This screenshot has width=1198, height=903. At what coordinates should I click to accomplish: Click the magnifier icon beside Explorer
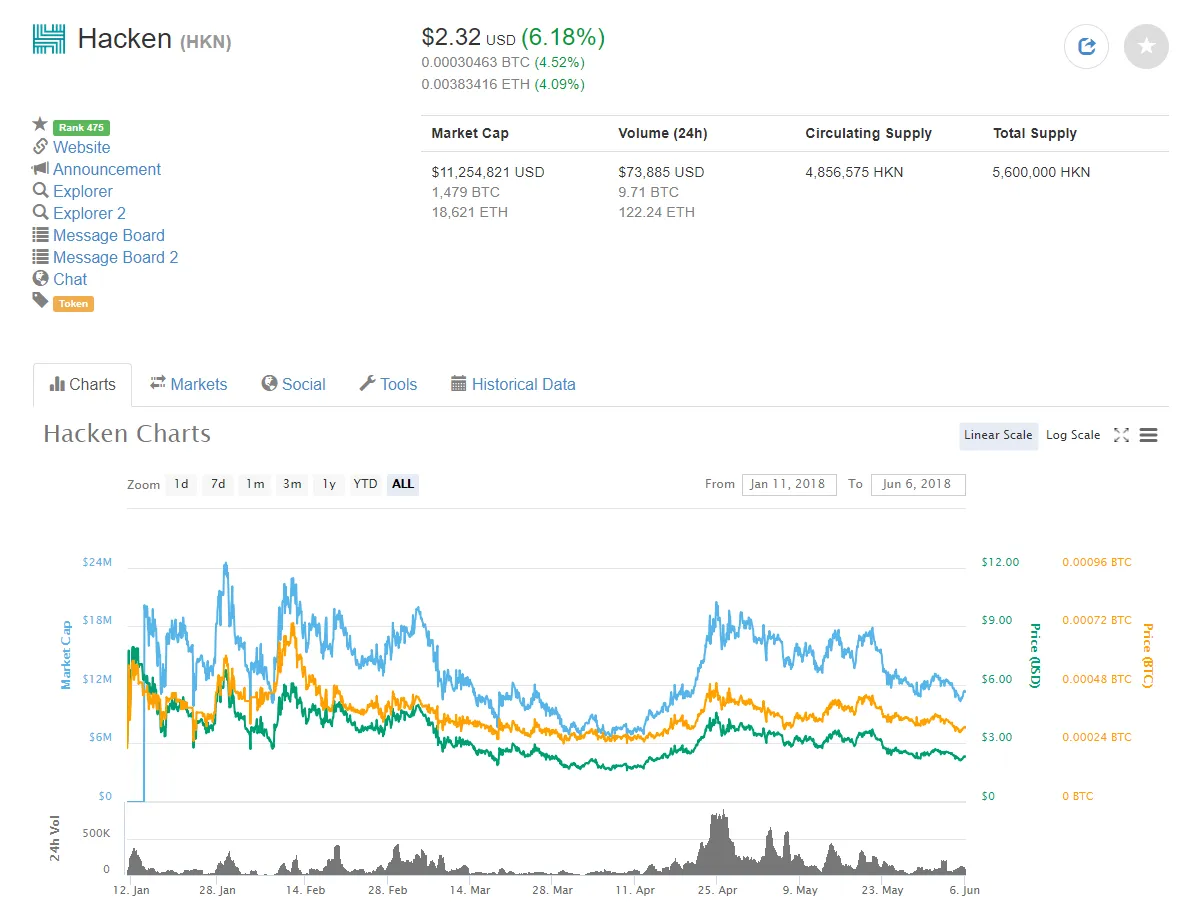click(x=40, y=190)
